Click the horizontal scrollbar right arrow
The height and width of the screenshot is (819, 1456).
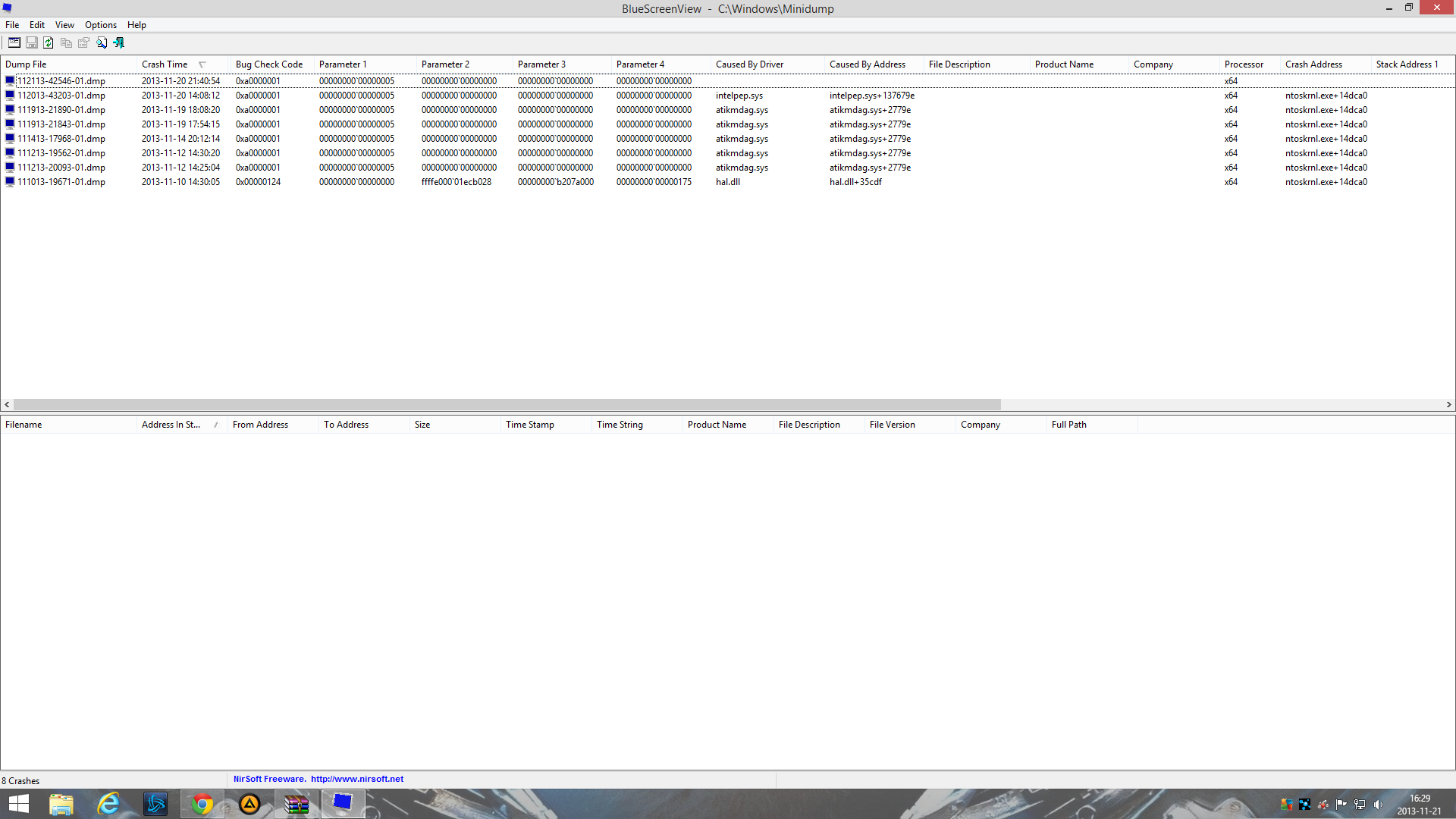[x=1448, y=405]
